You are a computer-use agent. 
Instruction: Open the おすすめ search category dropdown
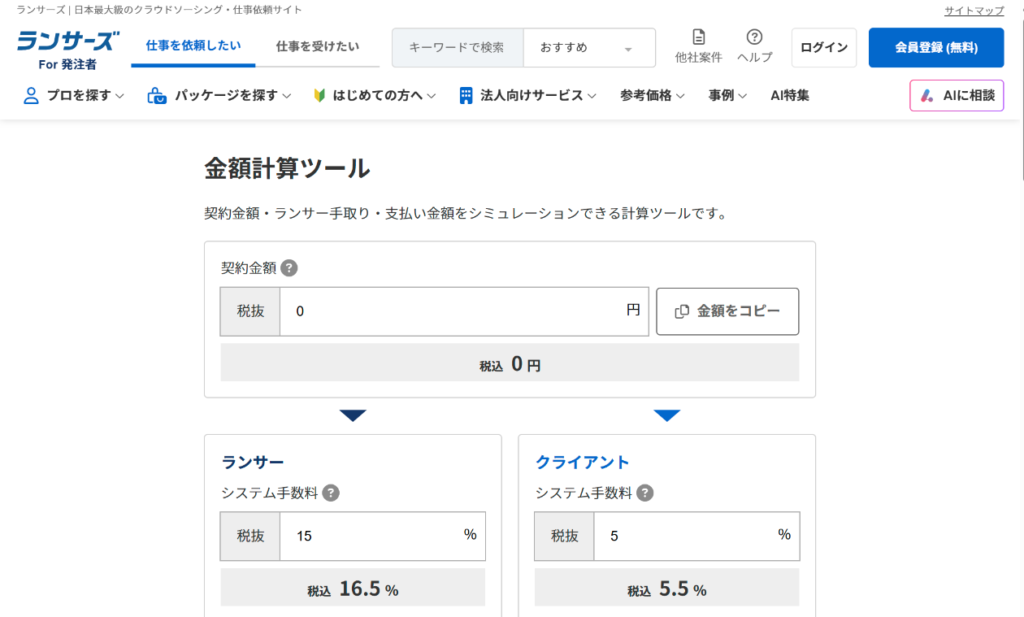pyautogui.click(x=589, y=48)
